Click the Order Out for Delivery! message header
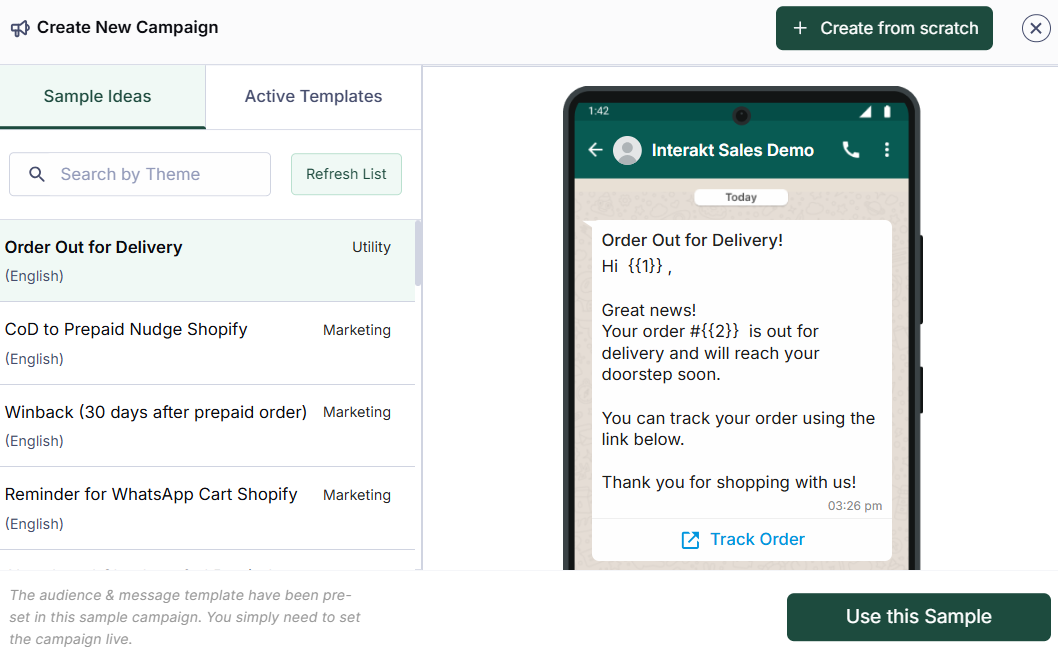 point(692,240)
